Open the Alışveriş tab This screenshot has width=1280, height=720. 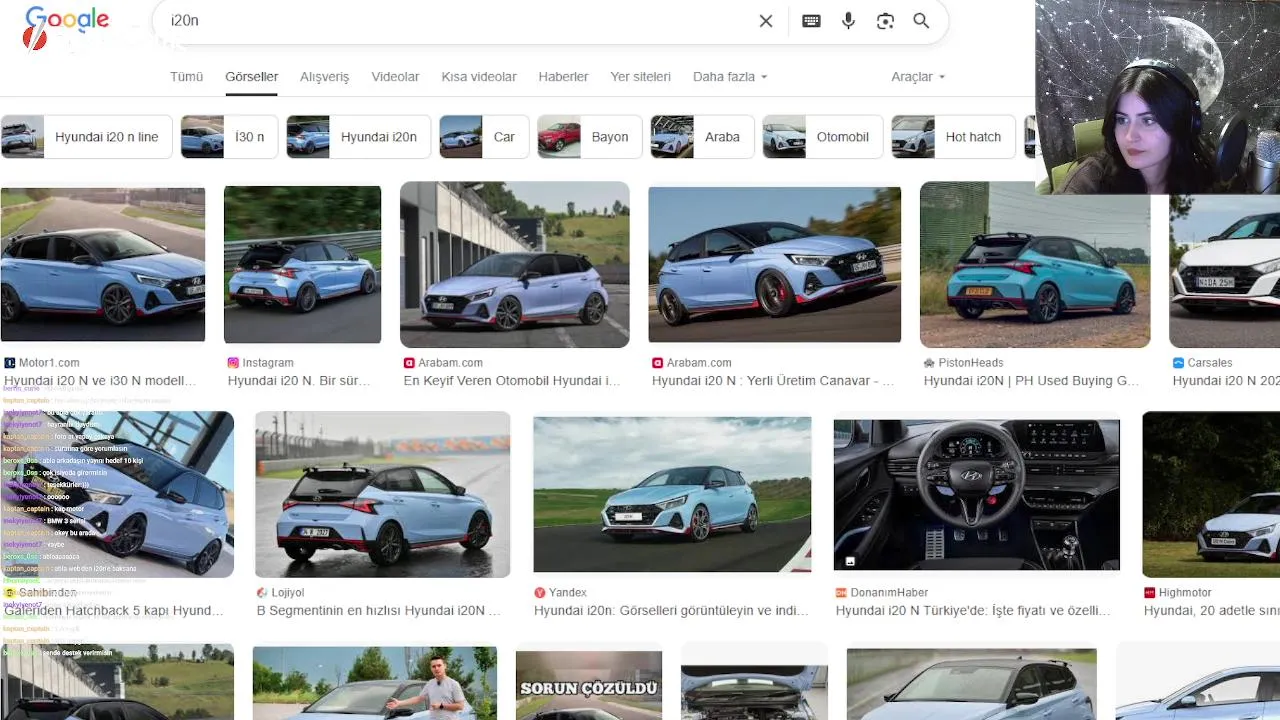(325, 77)
